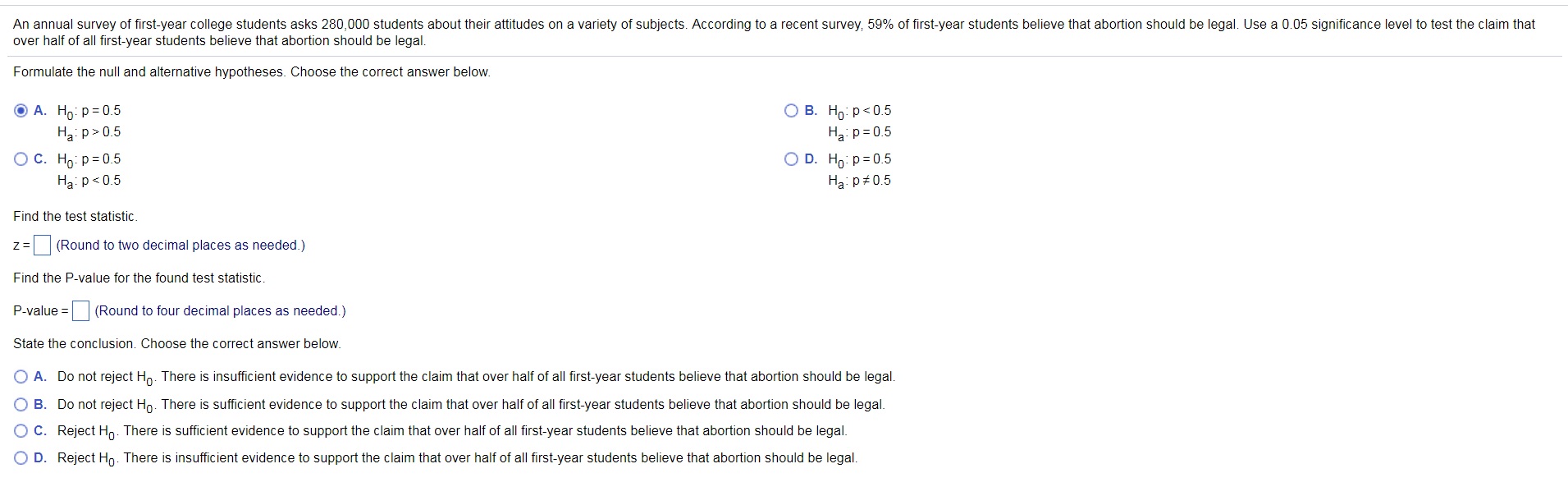The width and height of the screenshot is (1568, 496).
Task: Select hypotheses option B radio button
Action: (791, 111)
